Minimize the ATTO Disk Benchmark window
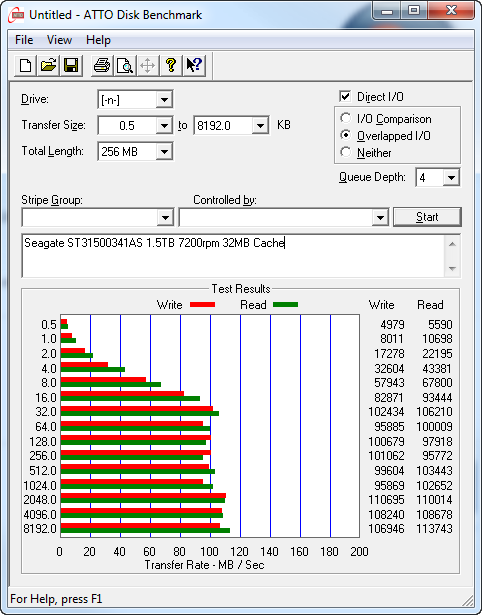The width and height of the screenshot is (482, 615). [387, 11]
